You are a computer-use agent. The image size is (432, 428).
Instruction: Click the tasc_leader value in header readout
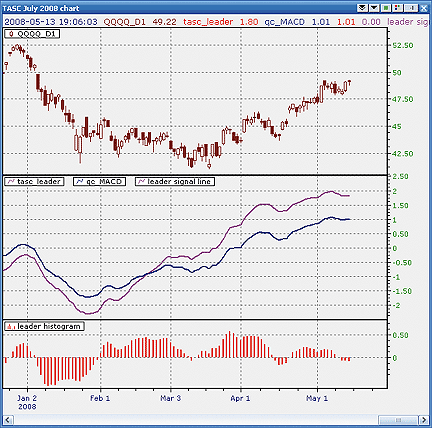pos(249,22)
